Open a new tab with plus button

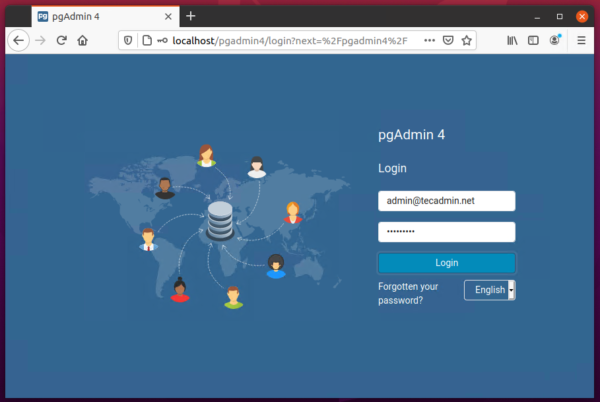click(191, 16)
